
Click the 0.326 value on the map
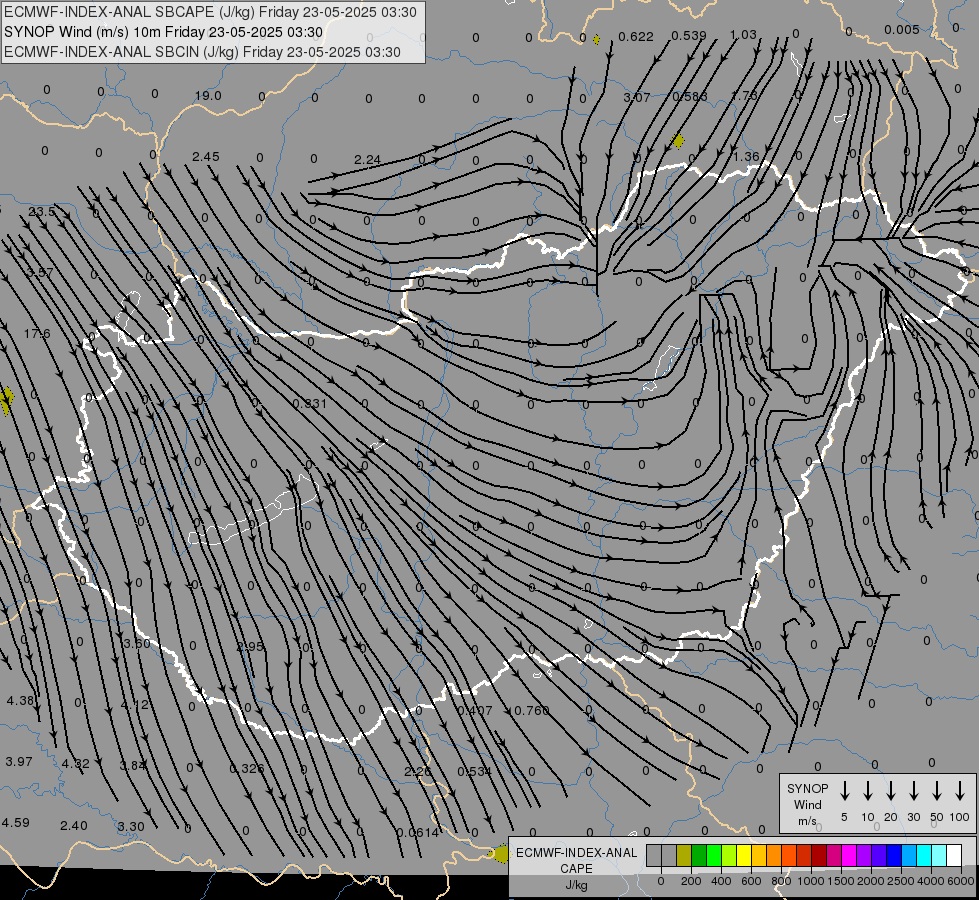247,768
